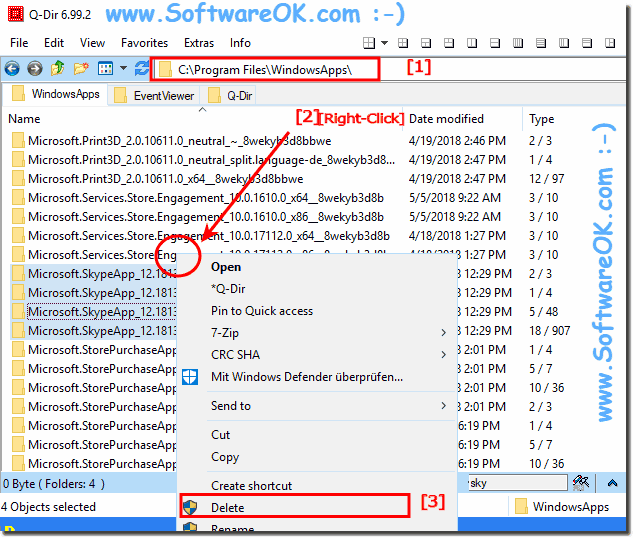The image size is (633, 538).
Task: Sort by the Type column header
Action: 542,119
